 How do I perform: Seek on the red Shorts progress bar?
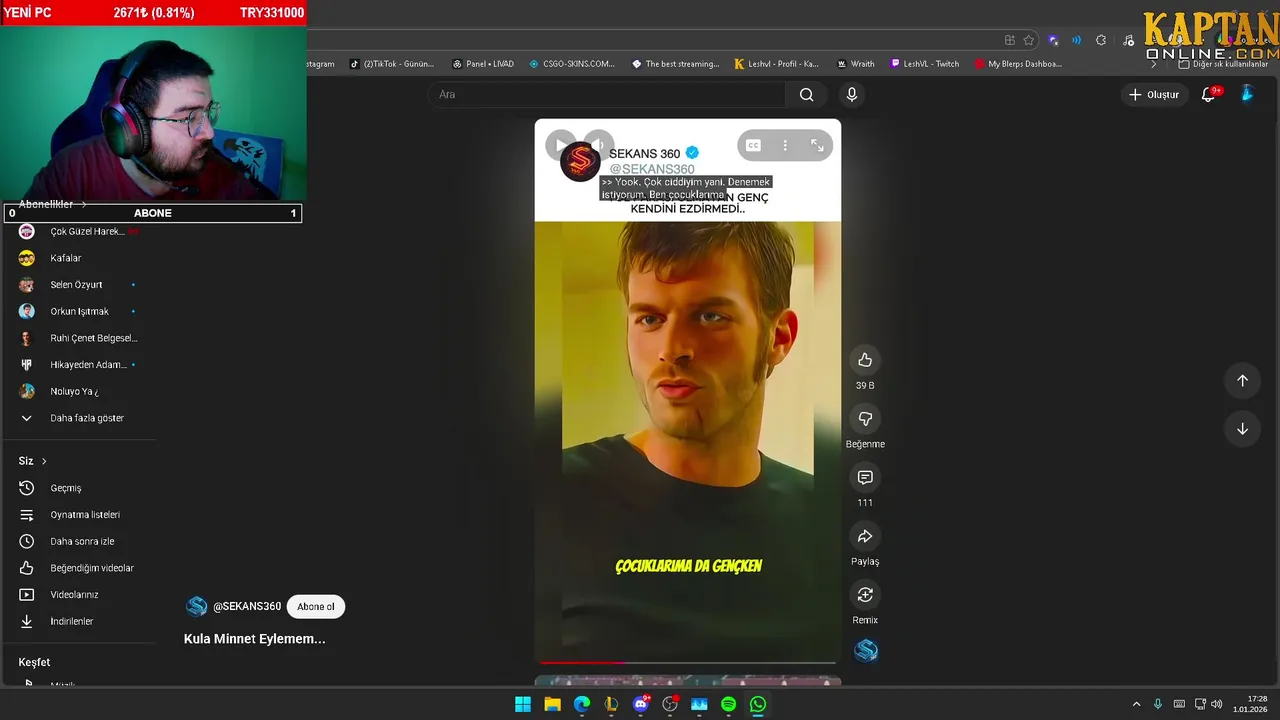(688, 662)
